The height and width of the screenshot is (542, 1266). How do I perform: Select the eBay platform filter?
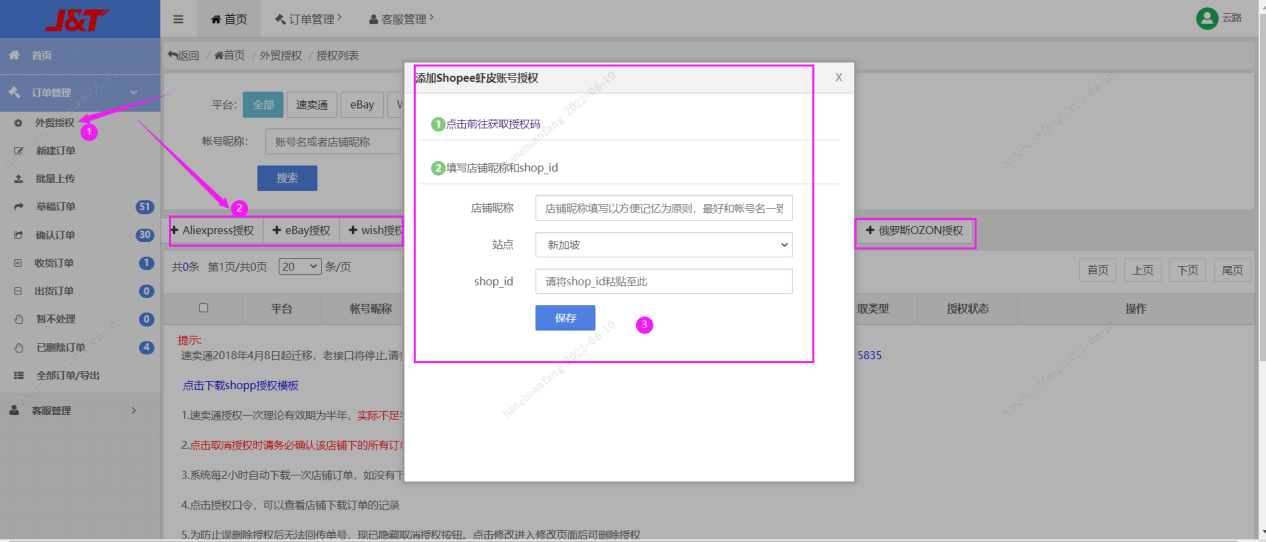tap(362, 104)
